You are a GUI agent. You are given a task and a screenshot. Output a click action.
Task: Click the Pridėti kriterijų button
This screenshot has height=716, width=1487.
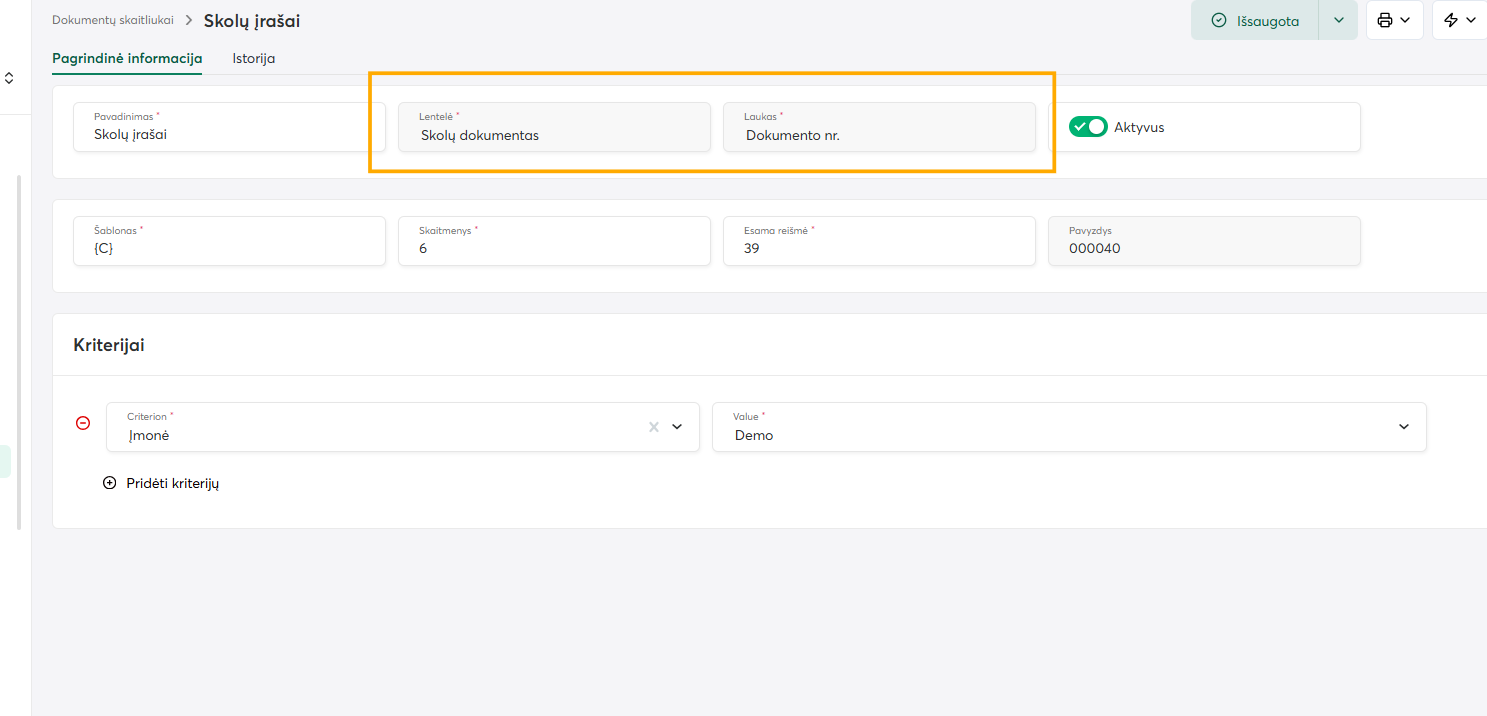click(172, 483)
